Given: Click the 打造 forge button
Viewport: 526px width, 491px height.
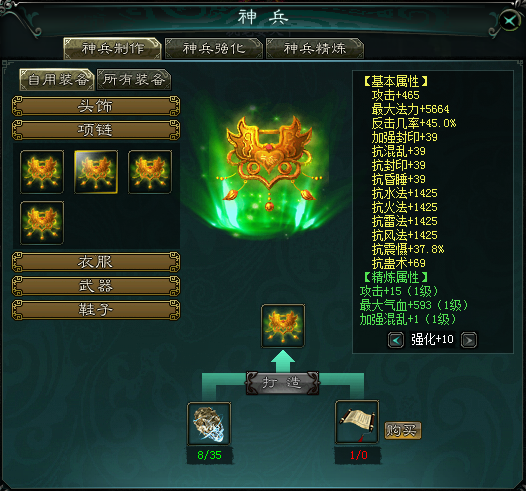Looking at the screenshot, I should click(x=282, y=383).
